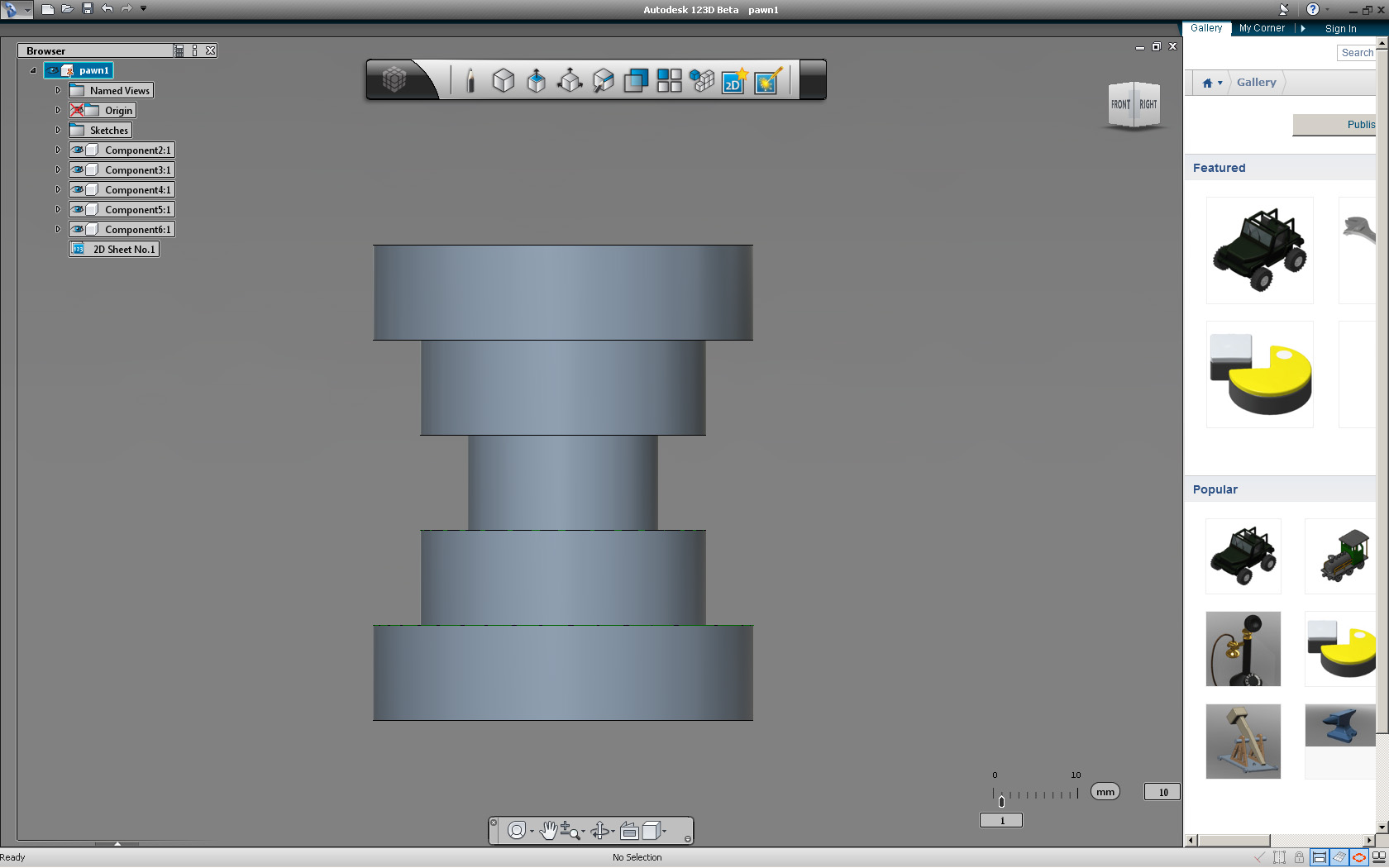The image size is (1389, 868).
Task: Toggle the lock icon in status bar
Action: [x=1299, y=857]
